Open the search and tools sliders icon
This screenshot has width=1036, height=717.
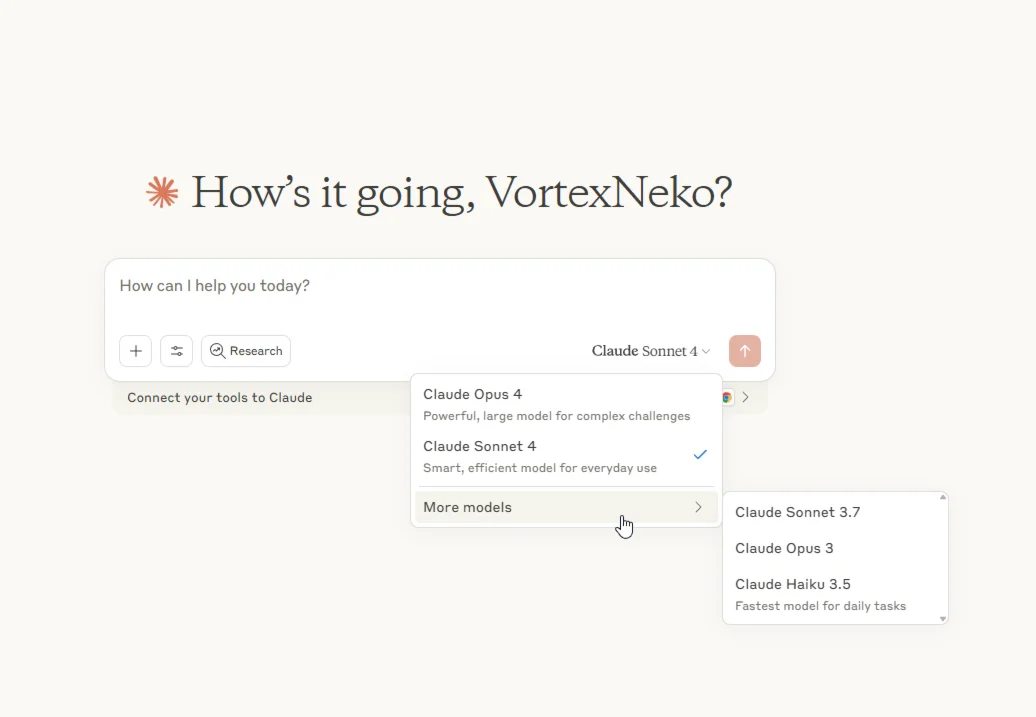pos(177,351)
